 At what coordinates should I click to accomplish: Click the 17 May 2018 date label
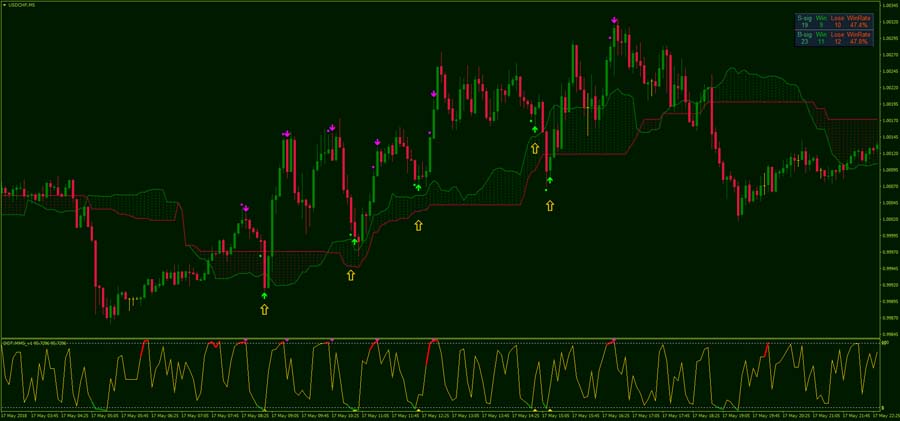point(14,415)
